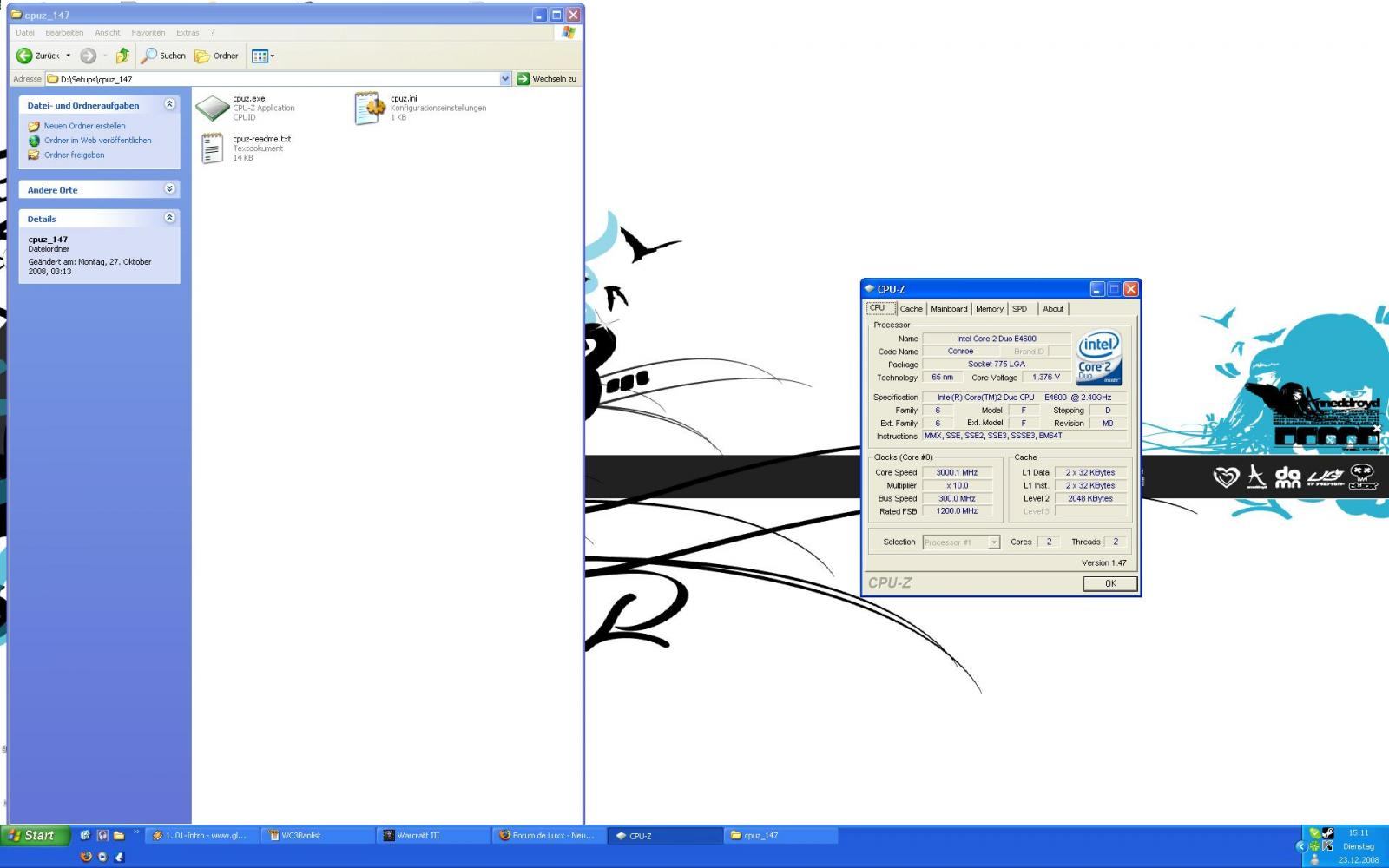This screenshot has height=868, width=1389.
Task: Open the Ansicht menu
Action: pyautogui.click(x=108, y=33)
